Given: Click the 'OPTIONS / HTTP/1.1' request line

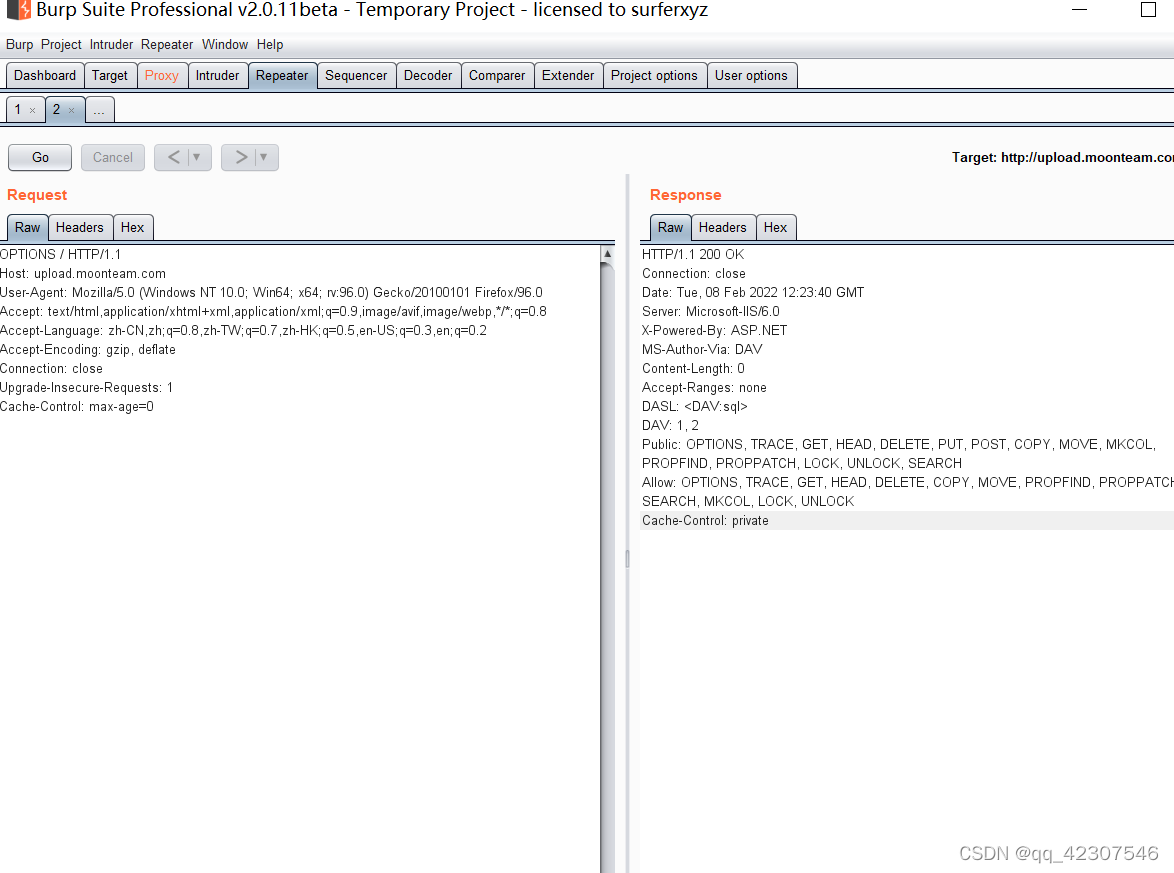Looking at the screenshot, I should pyautogui.click(x=61, y=255).
